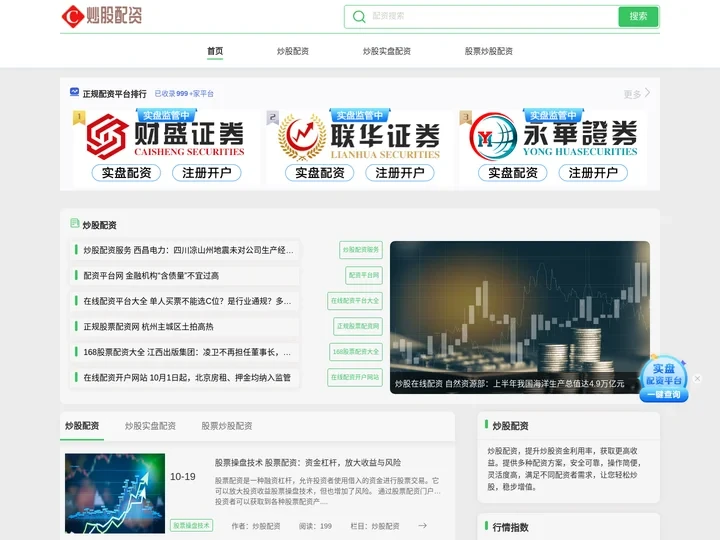Screen dimensions: 720x540
Task: Select the 炒股实盘配资 tab in article list
Action: (150, 426)
